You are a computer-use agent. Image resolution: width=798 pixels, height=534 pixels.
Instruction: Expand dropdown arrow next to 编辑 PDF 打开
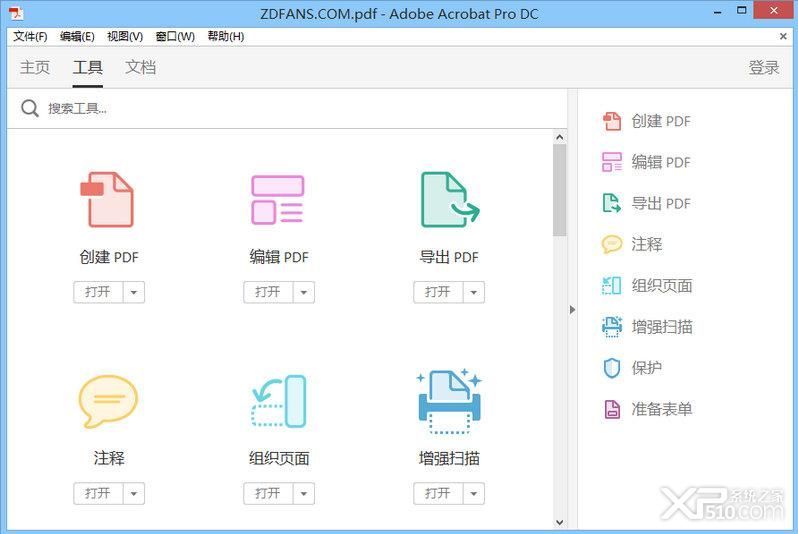click(x=304, y=292)
